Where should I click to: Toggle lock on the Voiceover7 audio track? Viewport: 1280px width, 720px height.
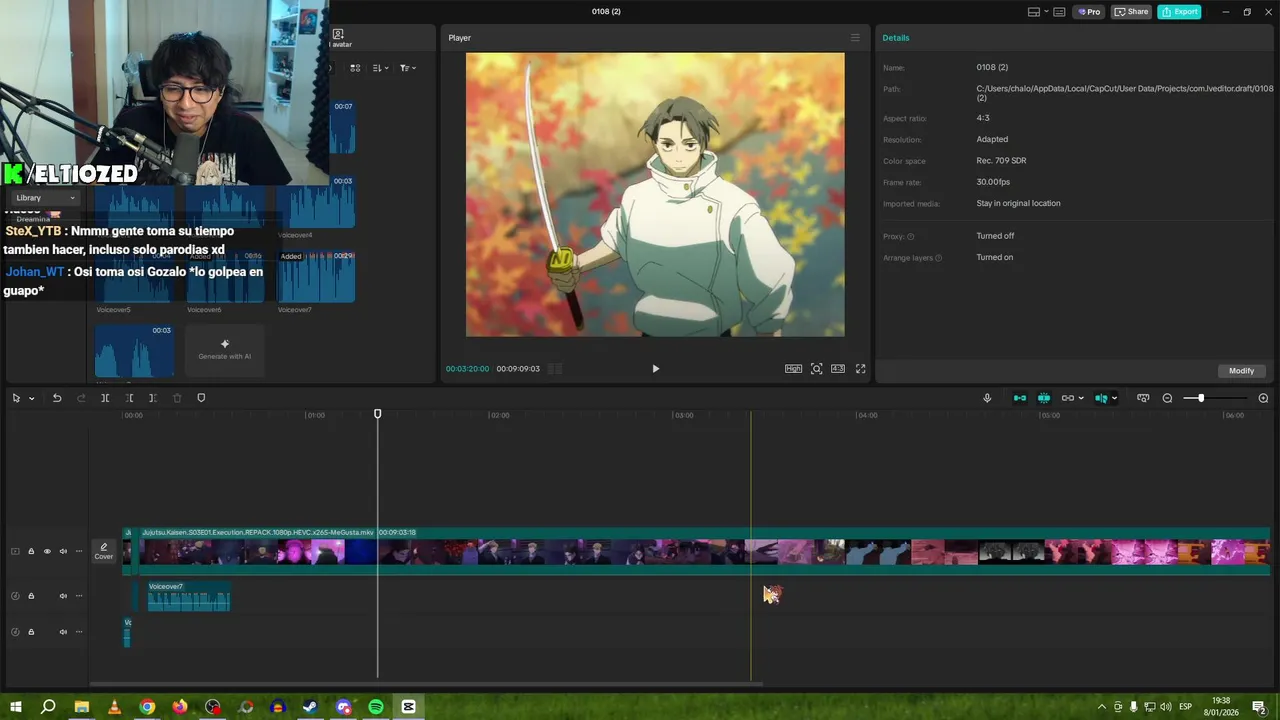pos(31,596)
